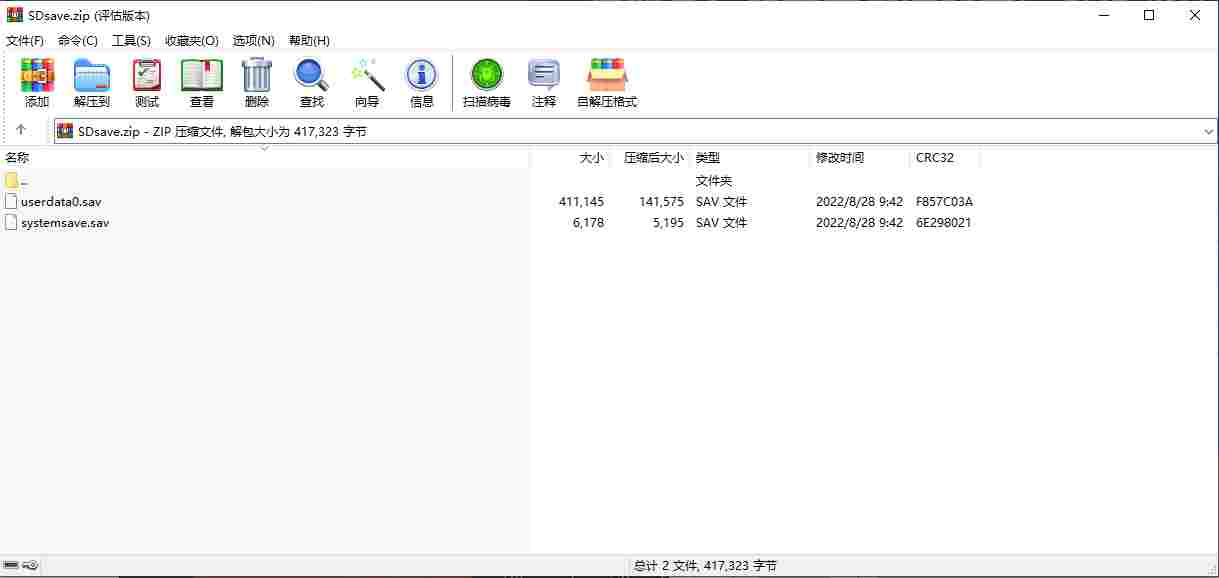Minimize the SDsave.zip window
The image size is (1219, 578).
pos(1103,15)
